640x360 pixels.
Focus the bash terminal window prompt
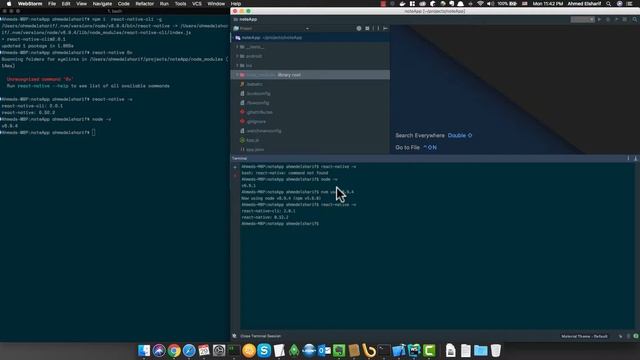[x=48, y=133]
